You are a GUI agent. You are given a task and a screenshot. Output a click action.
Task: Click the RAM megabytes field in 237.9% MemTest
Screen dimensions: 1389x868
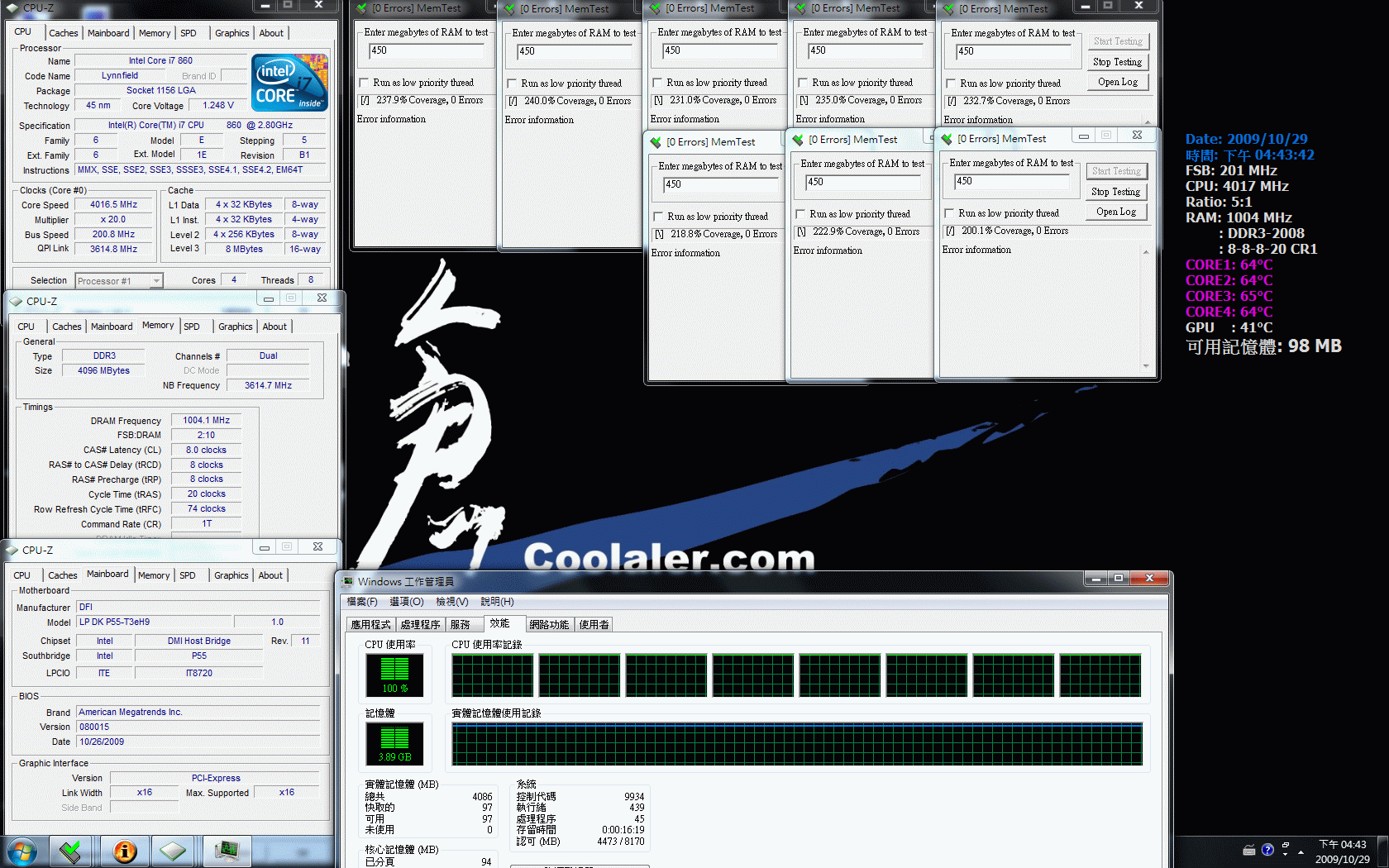coord(428,50)
